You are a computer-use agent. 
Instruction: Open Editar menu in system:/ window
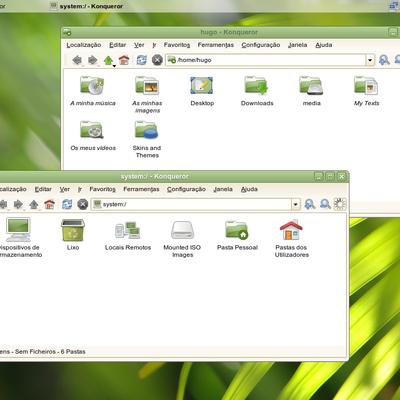point(43,189)
